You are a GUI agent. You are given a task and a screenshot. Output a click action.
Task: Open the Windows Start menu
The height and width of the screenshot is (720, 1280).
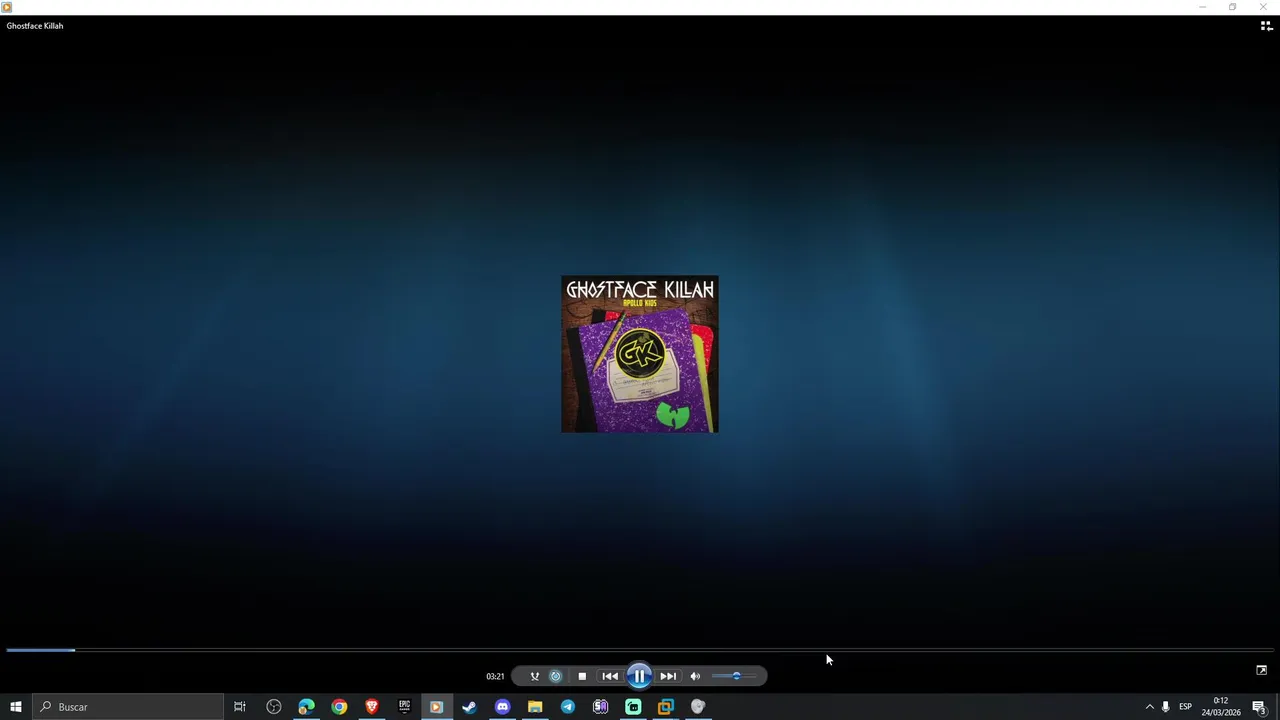pos(16,707)
